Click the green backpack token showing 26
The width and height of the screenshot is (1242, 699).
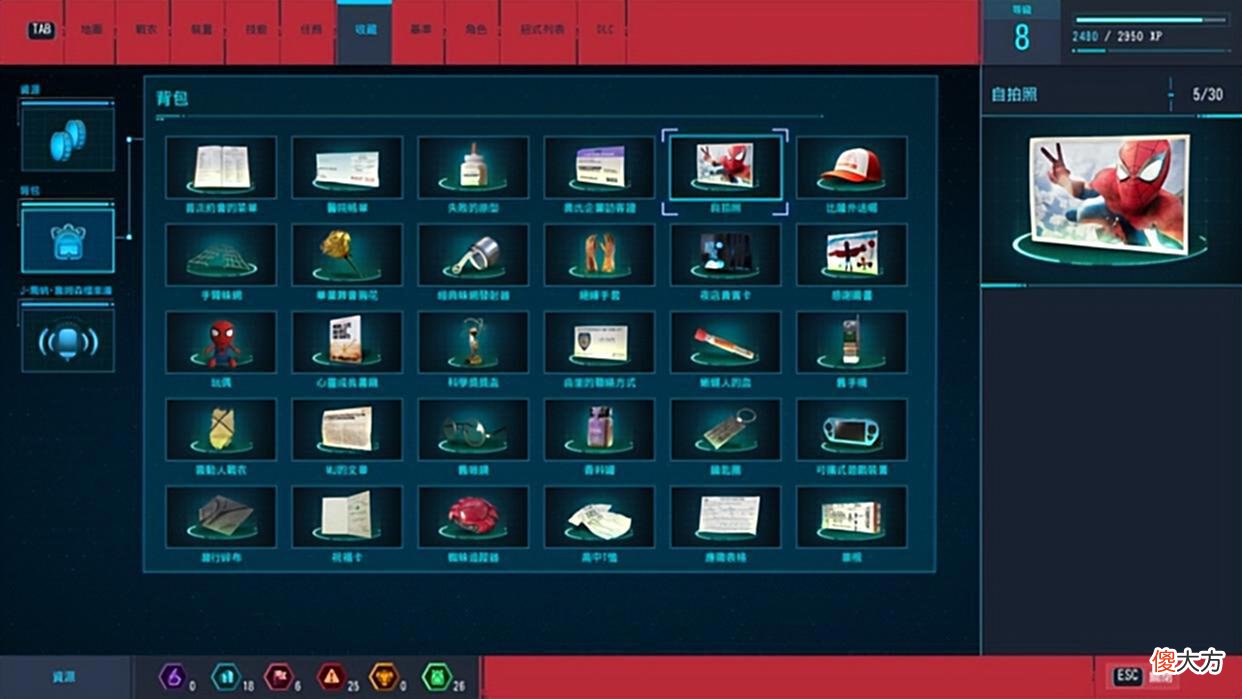(x=435, y=677)
